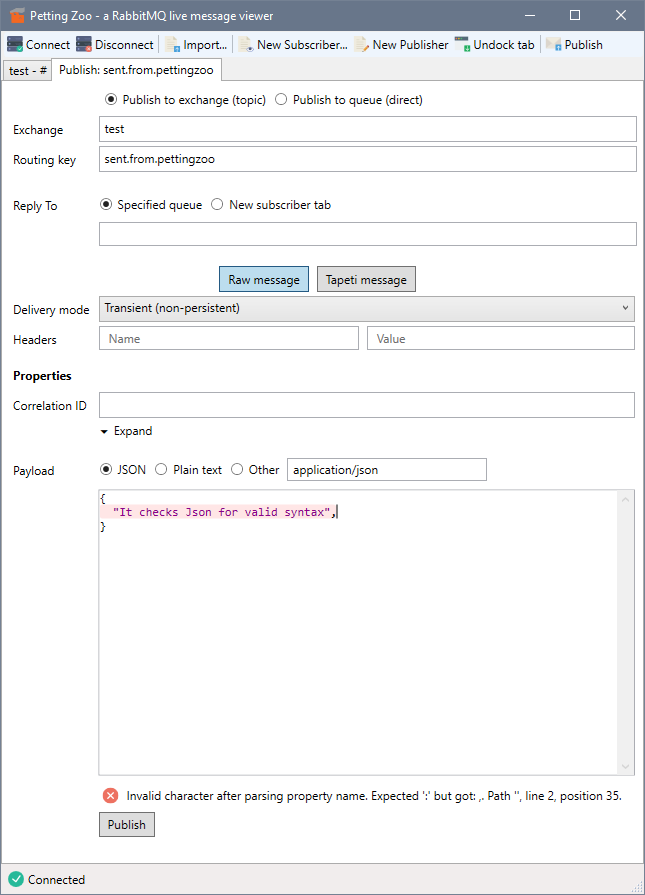
Task: Click the green Connected status icon
Action: (16, 879)
